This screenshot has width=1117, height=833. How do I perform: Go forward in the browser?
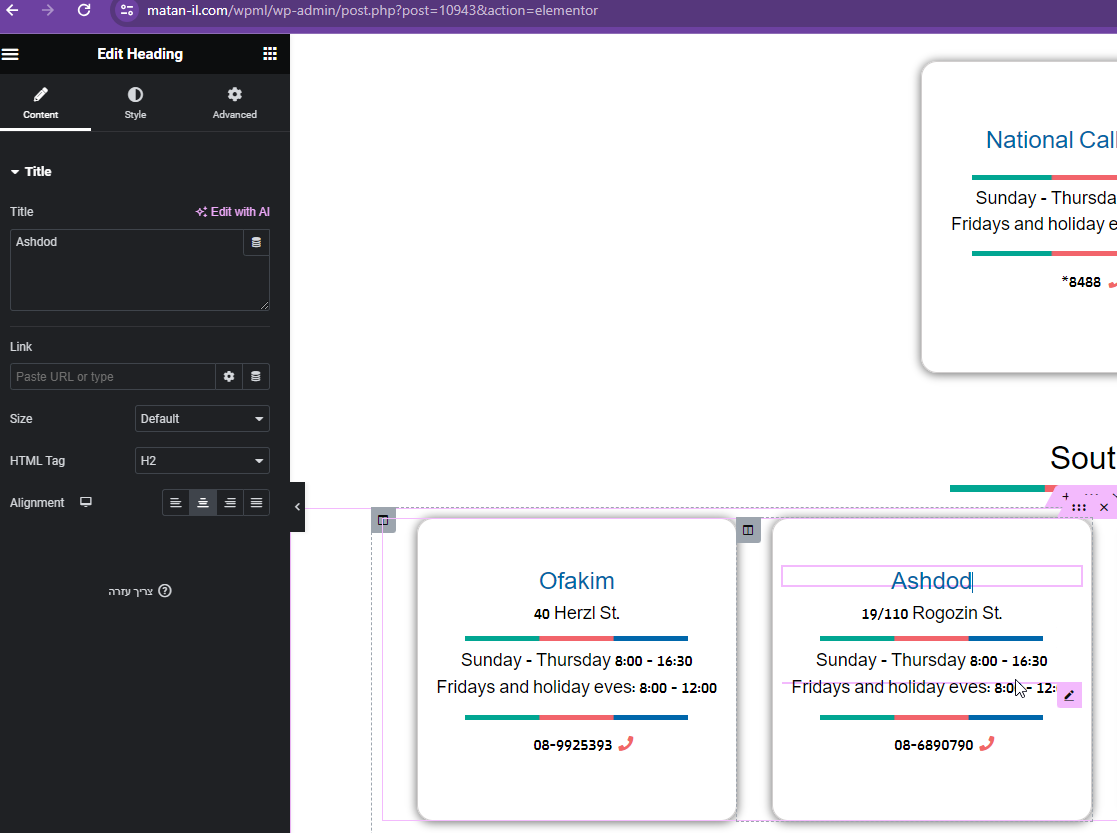click(x=48, y=10)
